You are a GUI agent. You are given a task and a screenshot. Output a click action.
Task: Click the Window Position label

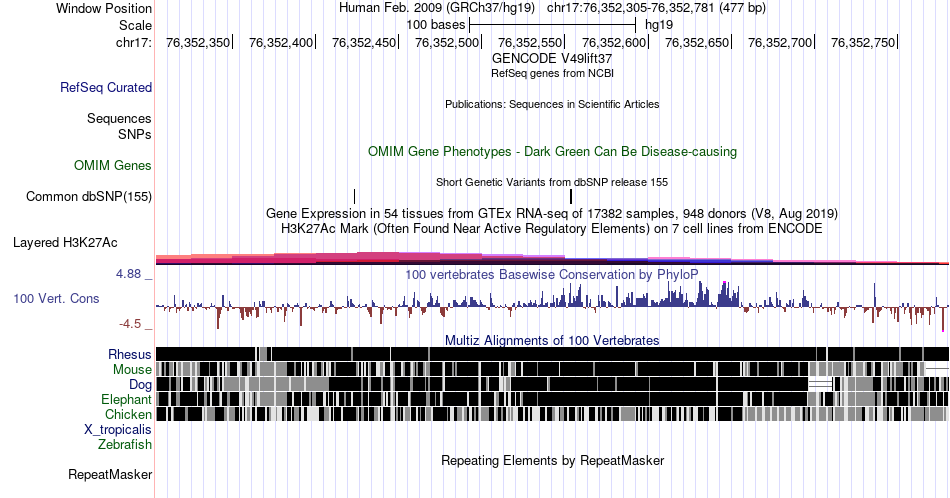104,8
